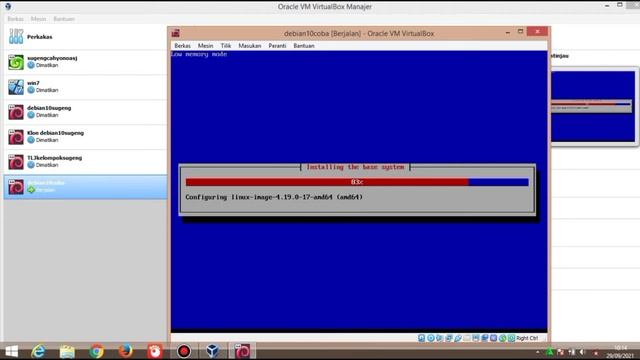Open the volume speaker tray icon
Image resolution: width=640 pixels, height=360 pixels.
coord(582,352)
